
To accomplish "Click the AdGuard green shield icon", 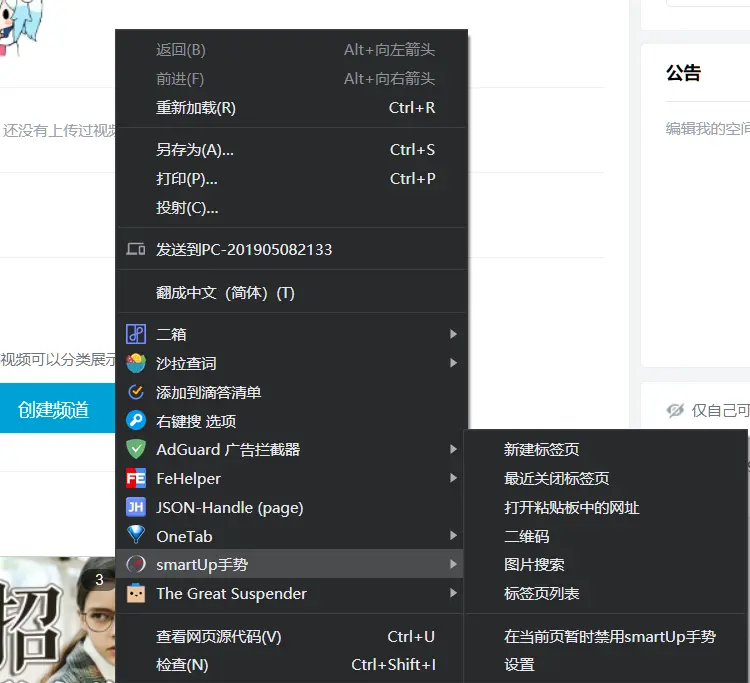I will [x=136, y=449].
